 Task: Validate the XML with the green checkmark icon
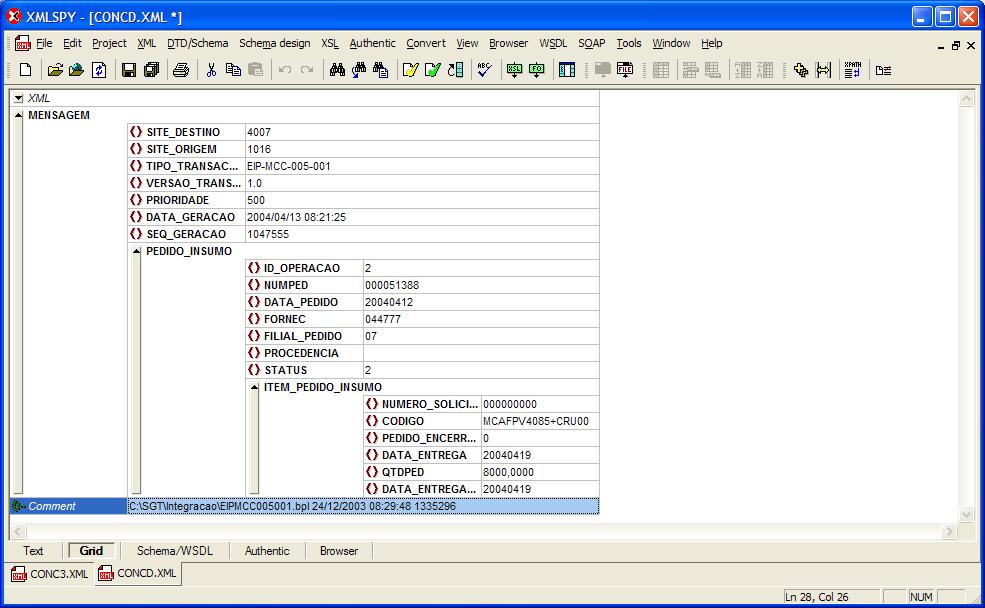[x=433, y=70]
